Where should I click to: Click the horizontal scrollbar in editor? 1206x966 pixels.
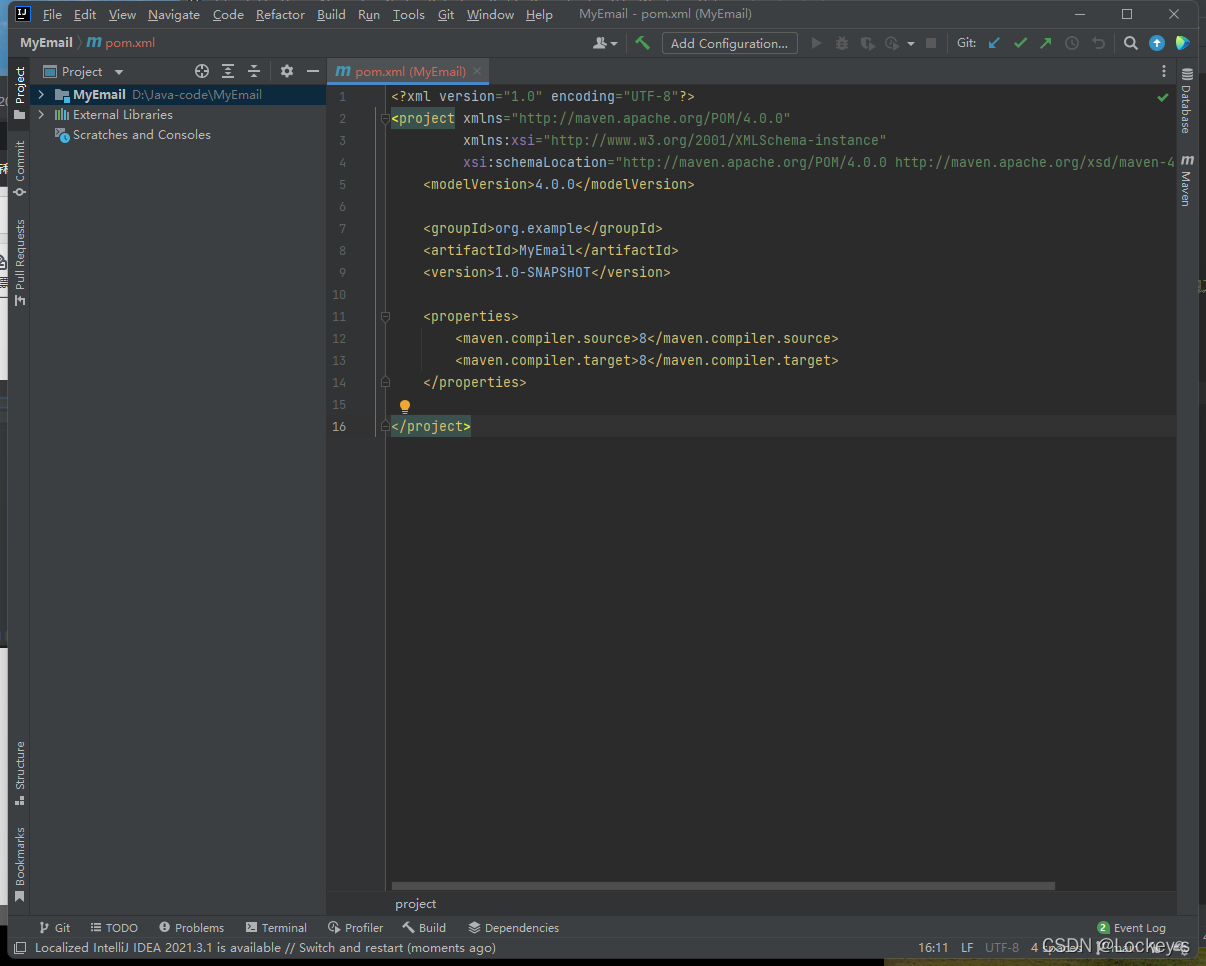coord(723,886)
